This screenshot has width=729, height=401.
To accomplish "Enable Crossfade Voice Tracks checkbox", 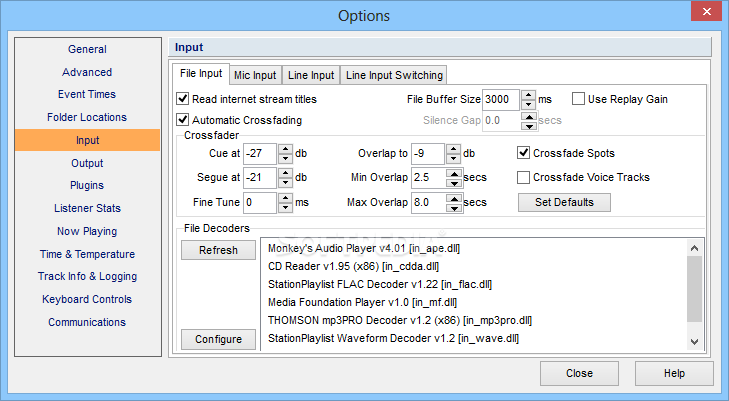I will tap(524, 177).
